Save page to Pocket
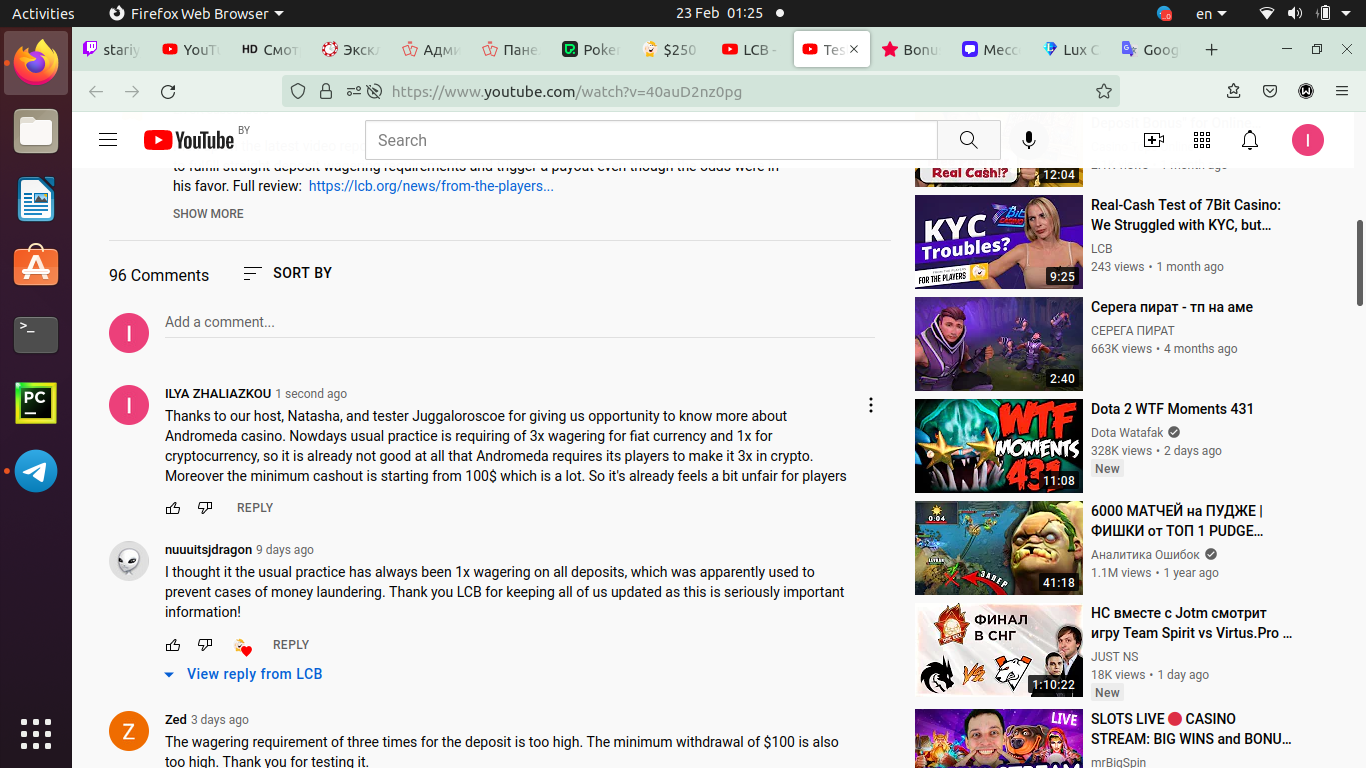1366x768 pixels. tap(1270, 91)
